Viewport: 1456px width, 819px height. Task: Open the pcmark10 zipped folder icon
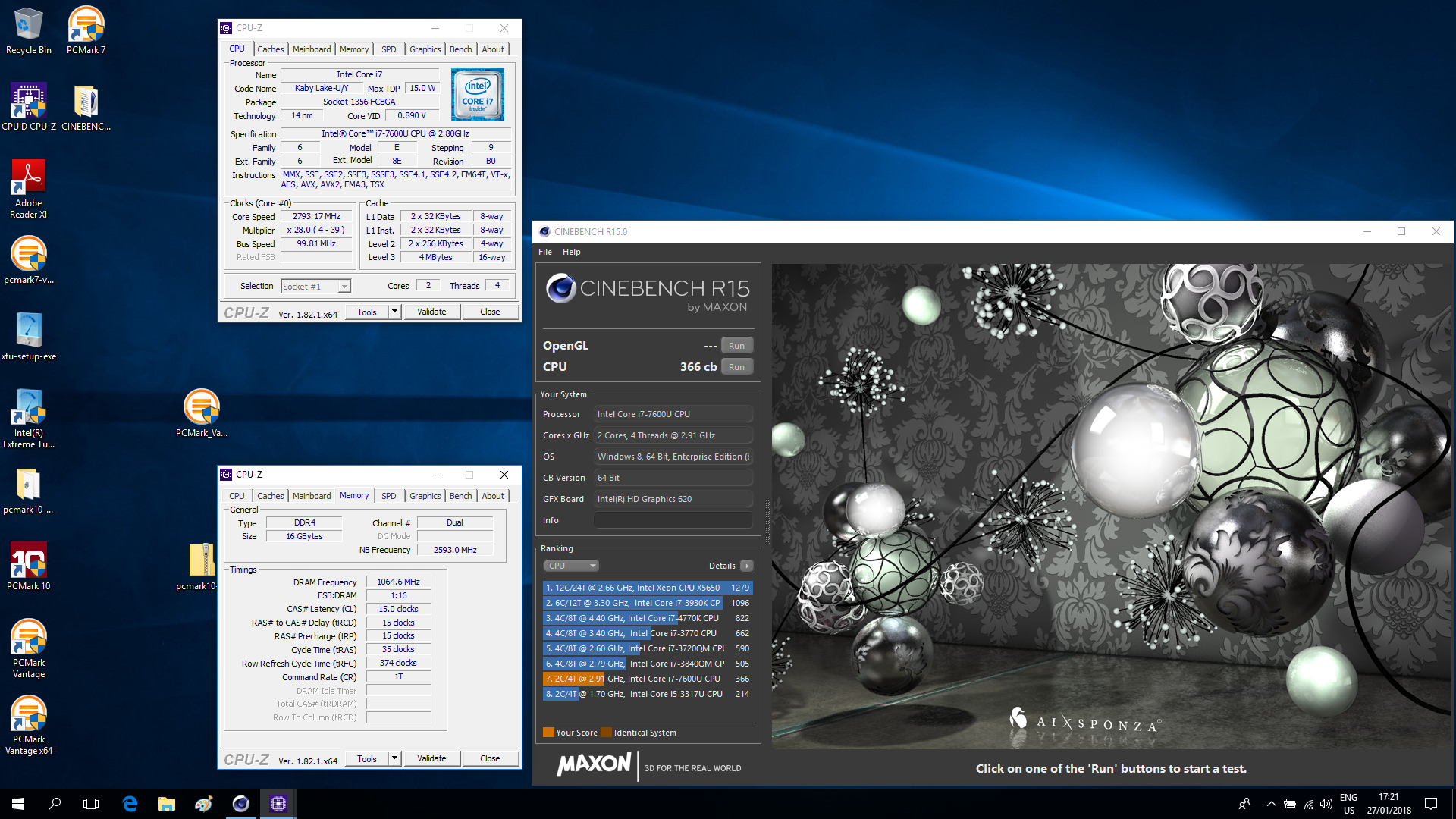[x=202, y=566]
